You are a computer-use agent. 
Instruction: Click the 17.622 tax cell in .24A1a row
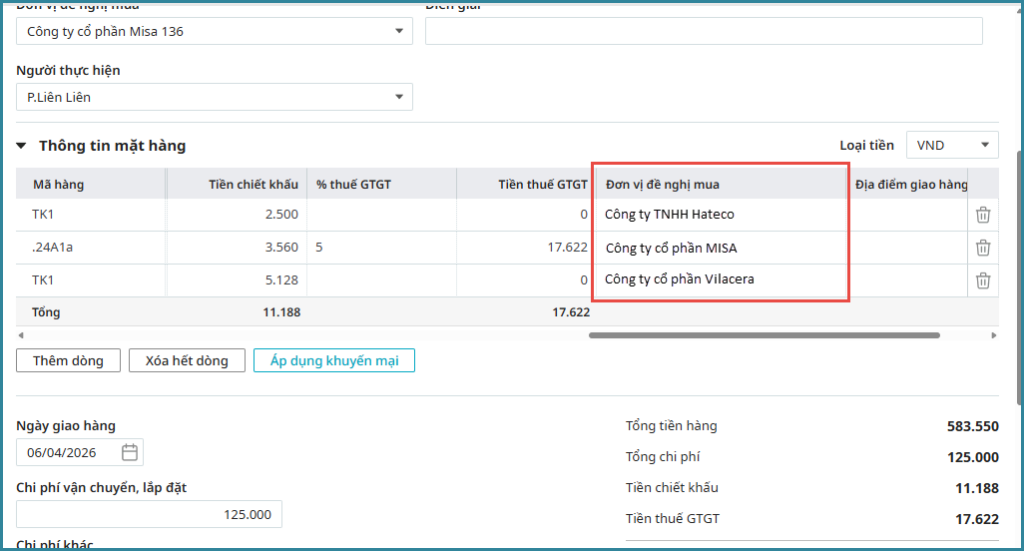pos(526,247)
